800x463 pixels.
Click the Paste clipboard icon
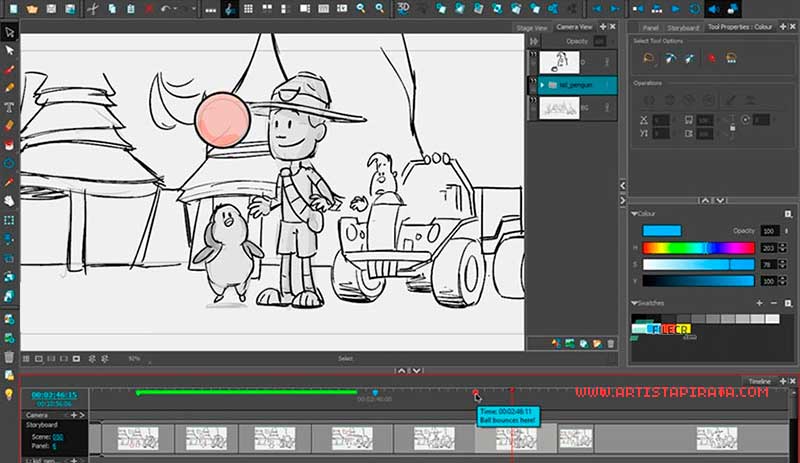(x=131, y=9)
